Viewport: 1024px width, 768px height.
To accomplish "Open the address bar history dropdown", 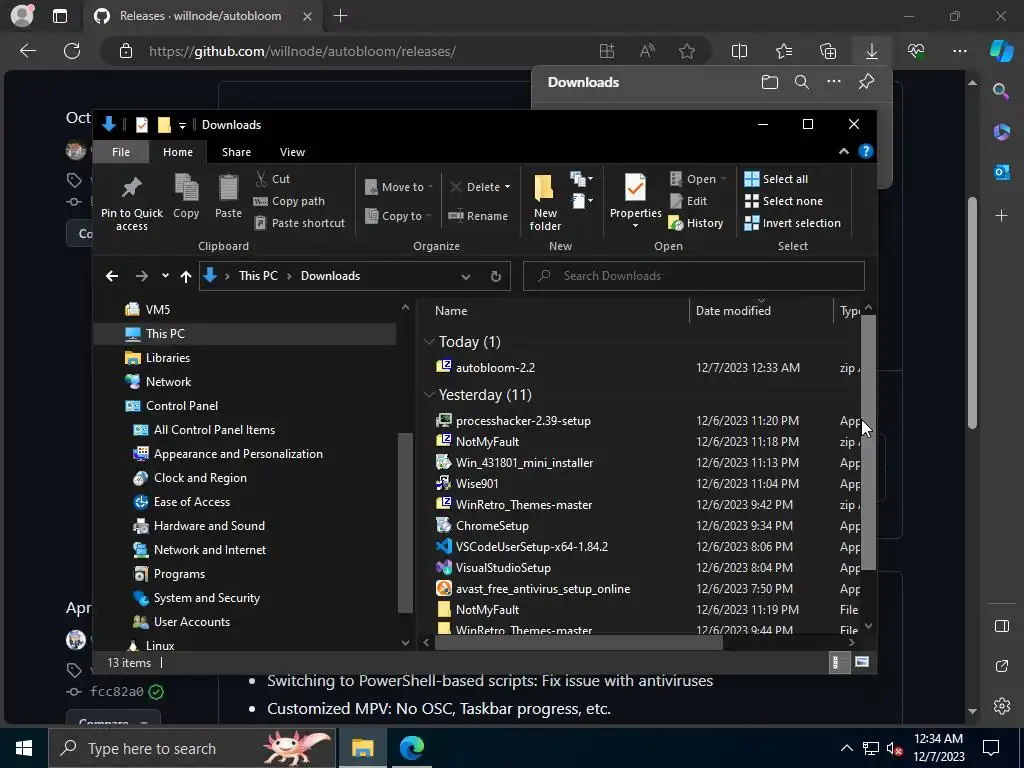I will 466,276.
